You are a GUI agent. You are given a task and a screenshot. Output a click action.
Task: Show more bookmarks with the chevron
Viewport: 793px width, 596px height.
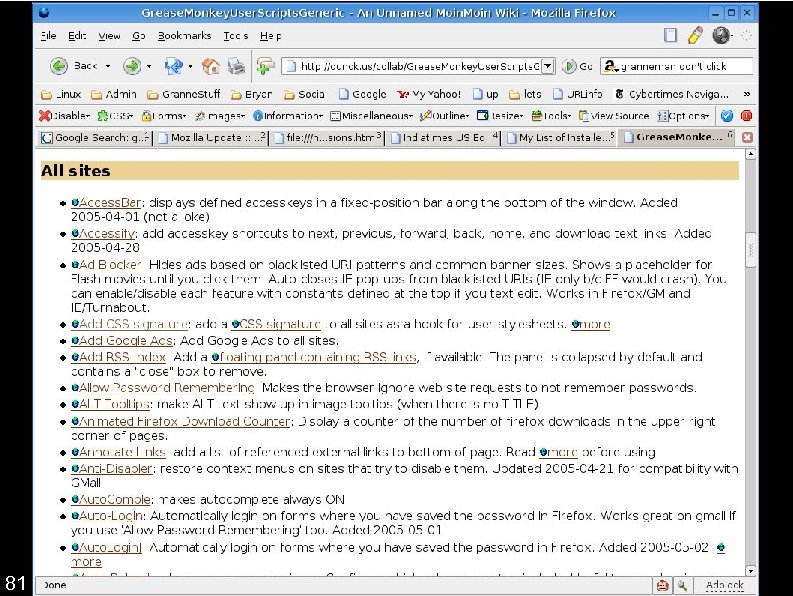(746, 94)
